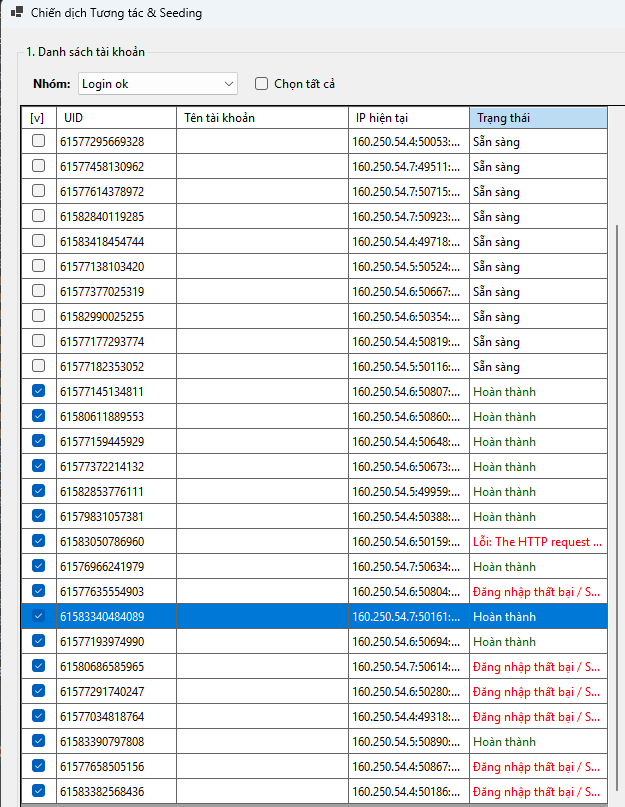Check the row with UID 61577458130962
The image size is (625, 807).
pyautogui.click(x=39, y=166)
